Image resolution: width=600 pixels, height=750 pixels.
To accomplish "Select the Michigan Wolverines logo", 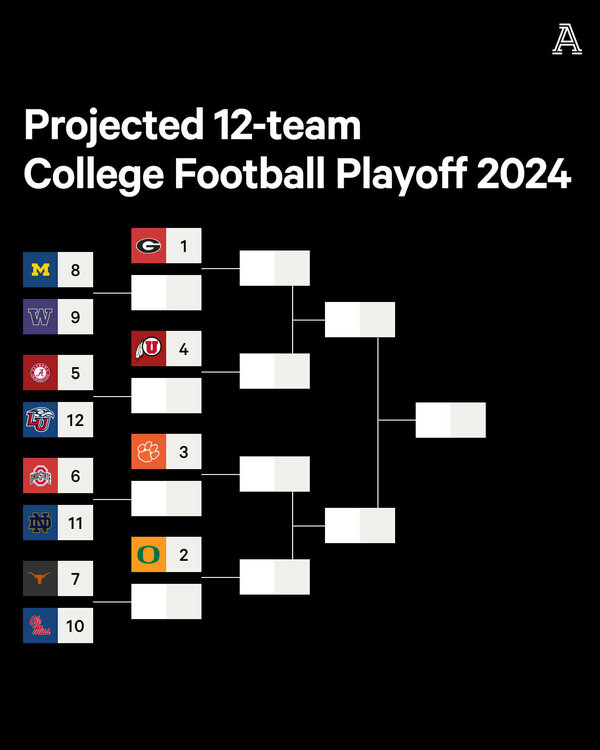I will [40, 270].
